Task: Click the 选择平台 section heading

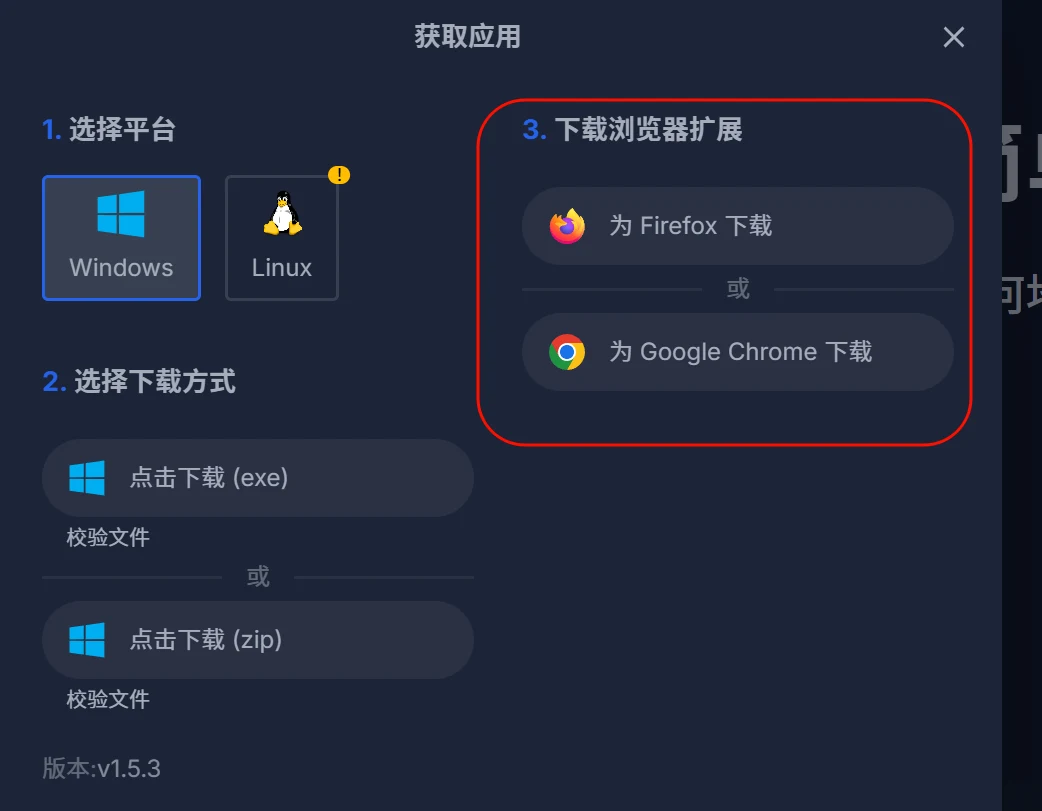Action: (122, 130)
